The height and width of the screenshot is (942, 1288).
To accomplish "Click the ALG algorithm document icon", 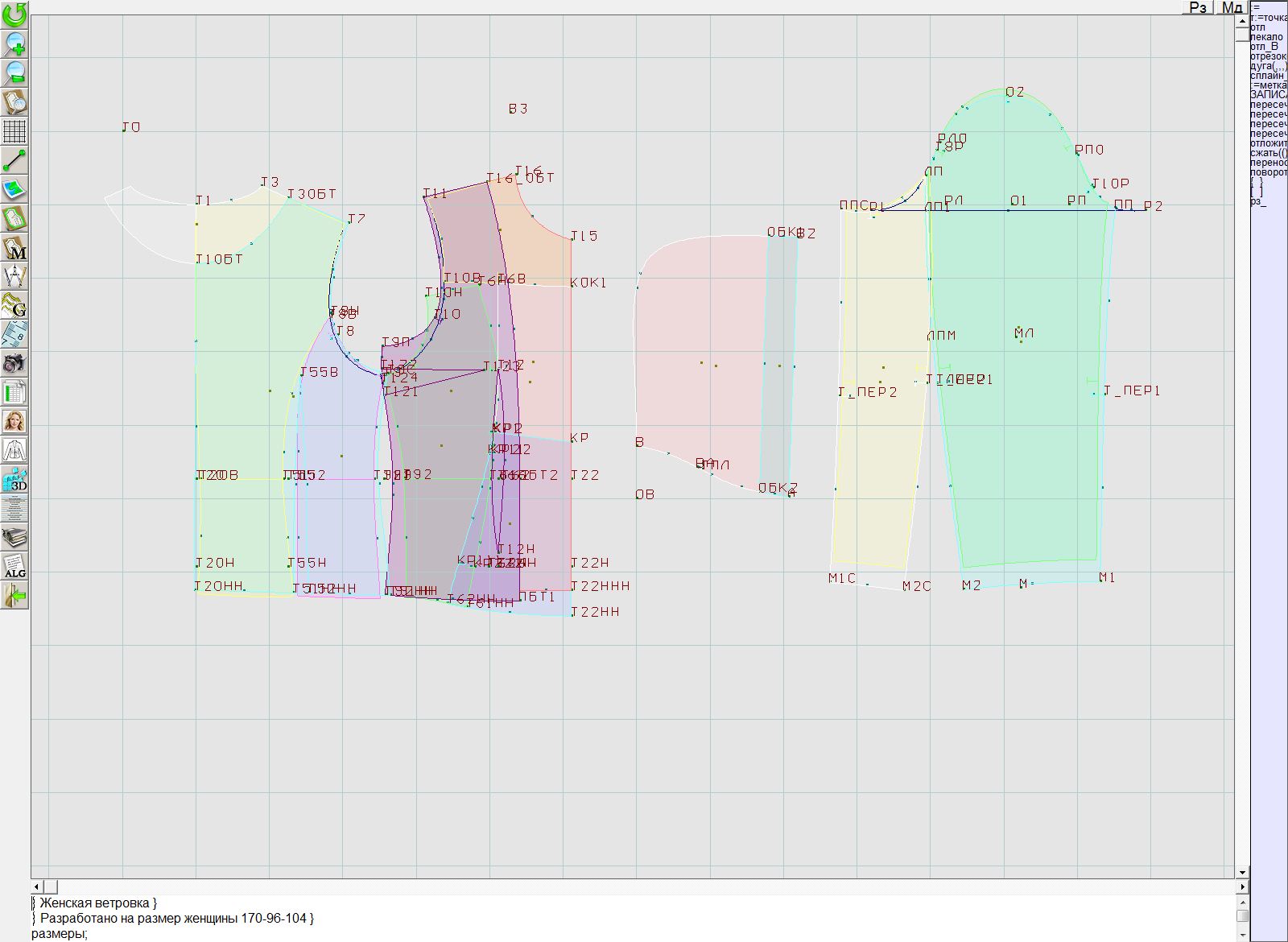I will click(14, 566).
